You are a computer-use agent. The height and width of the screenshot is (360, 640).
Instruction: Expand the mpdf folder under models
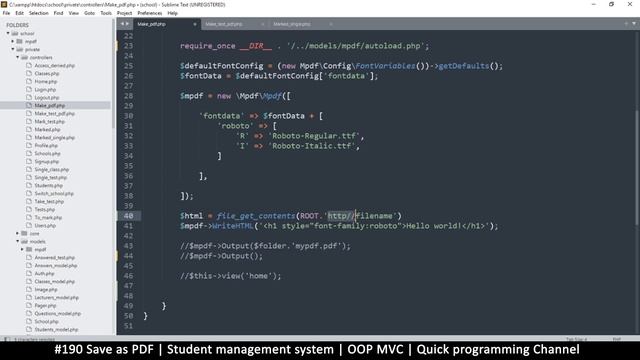click(x=22, y=249)
